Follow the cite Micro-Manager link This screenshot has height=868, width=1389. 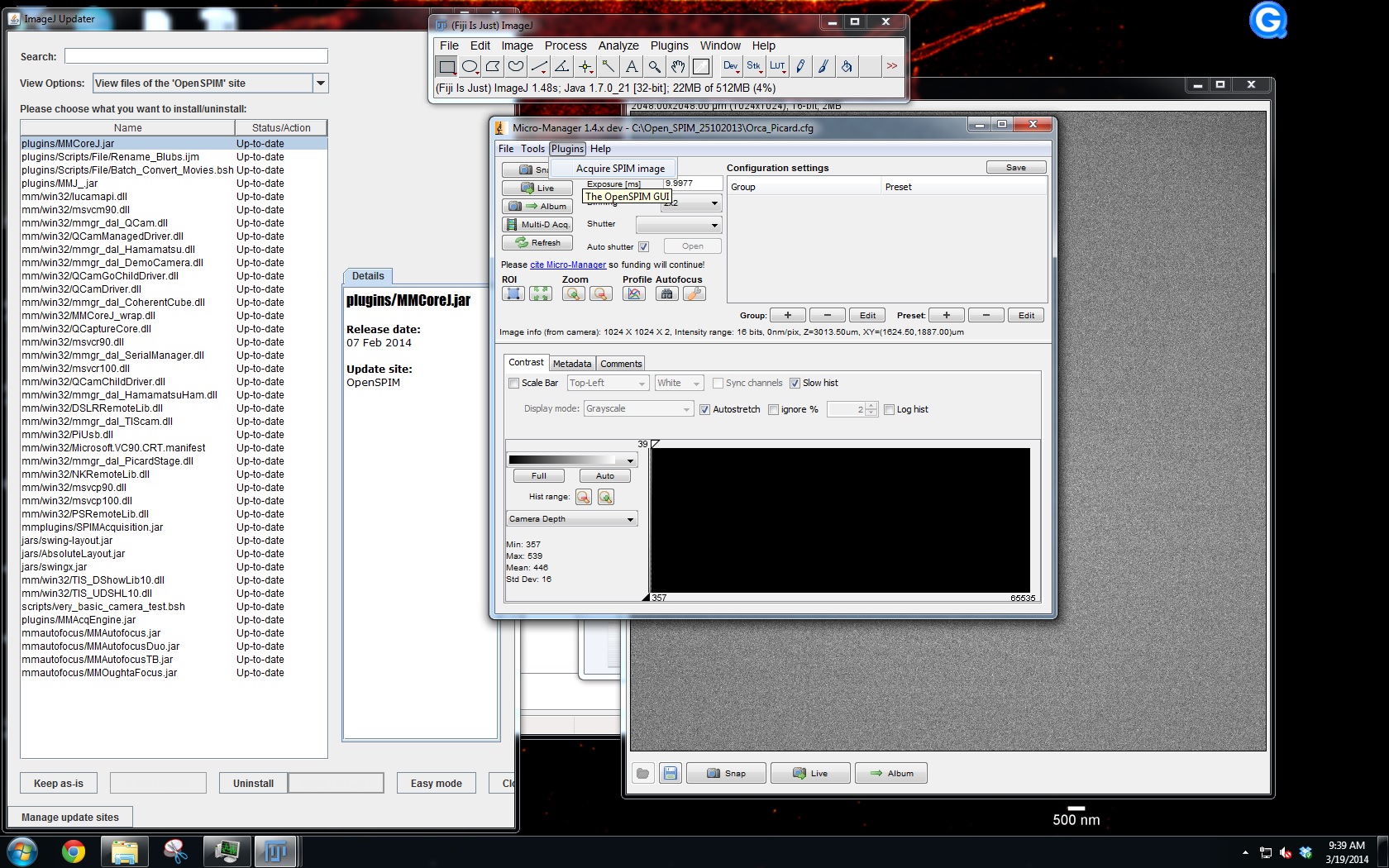pyautogui.click(x=568, y=265)
